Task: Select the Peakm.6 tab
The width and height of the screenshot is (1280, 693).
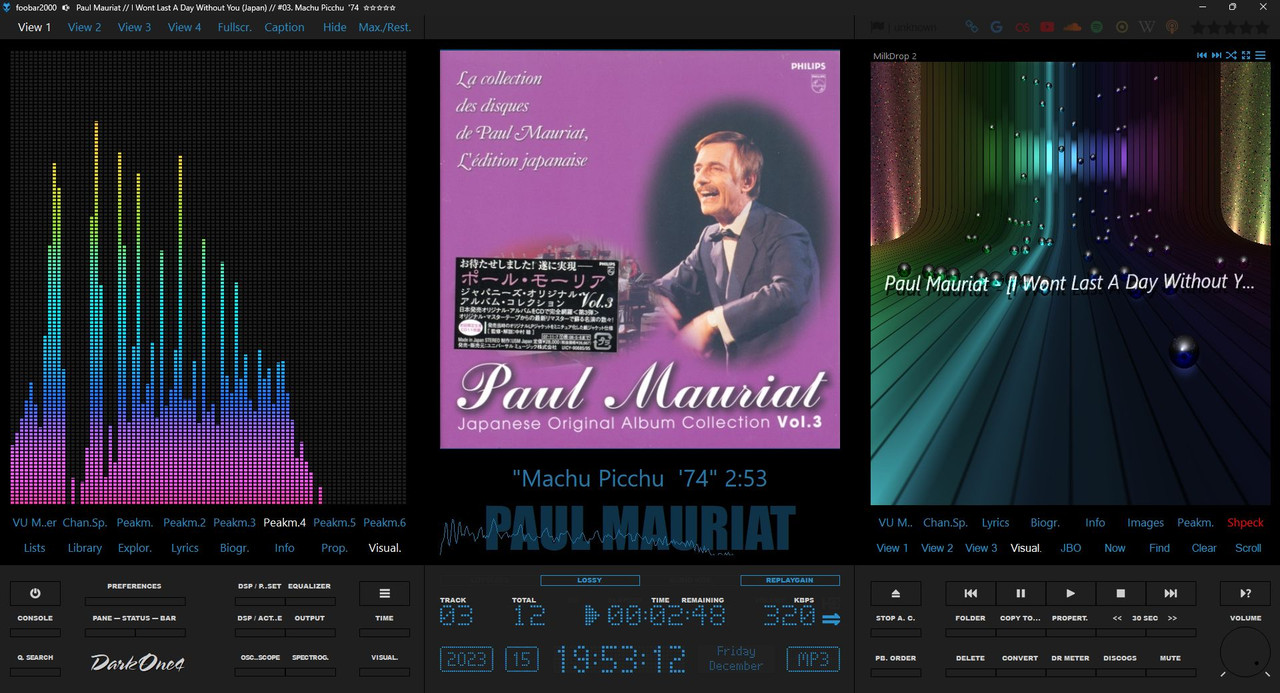Action: click(x=384, y=522)
